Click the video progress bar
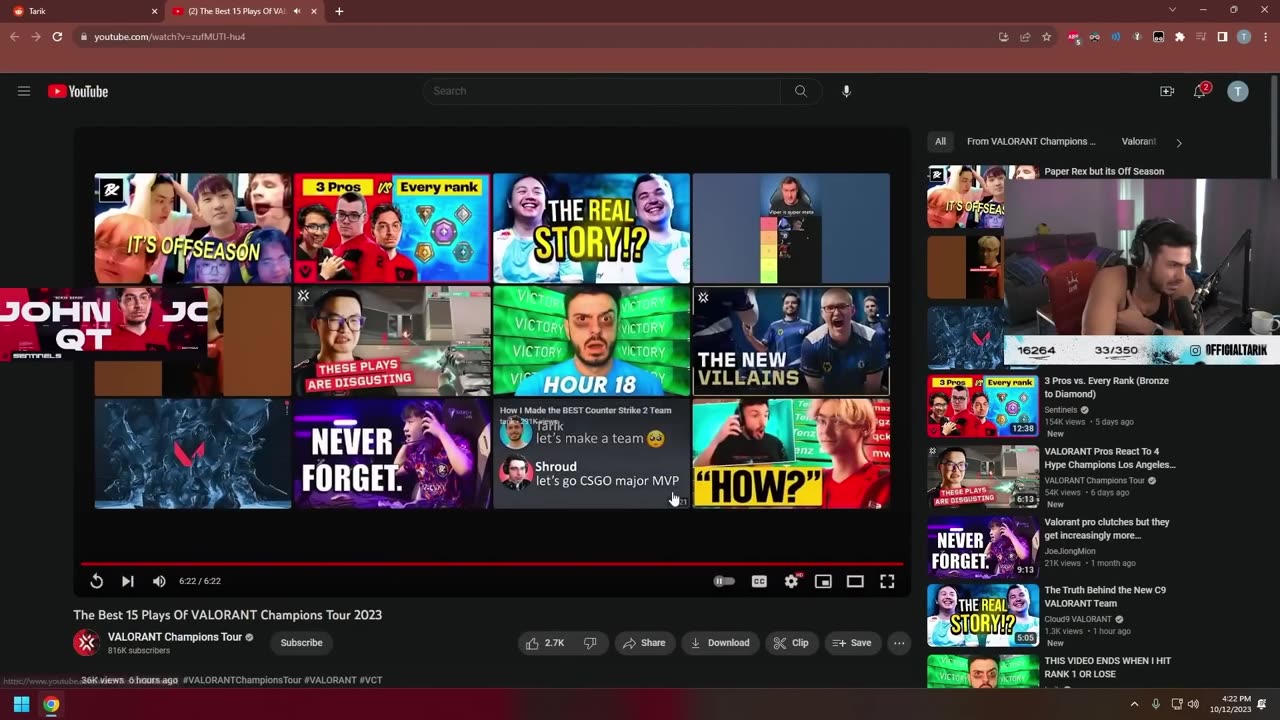 (492, 564)
